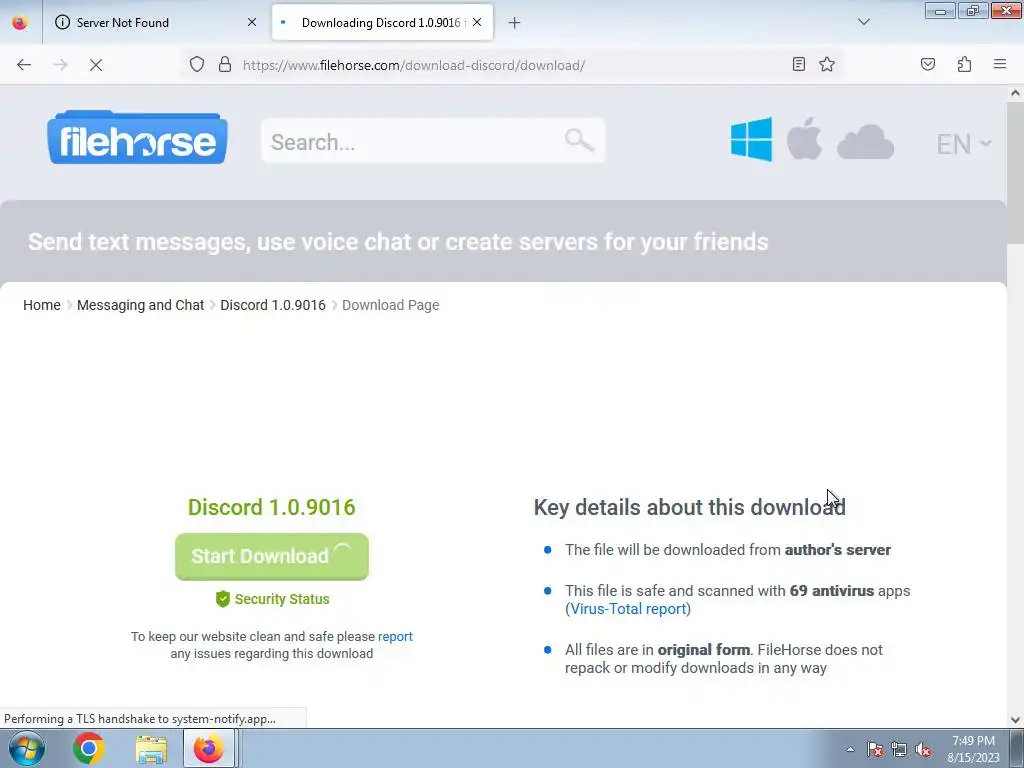Click scrollbar down arrow
Image resolution: width=1024 pixels, height=768 pixels.
1015,720
